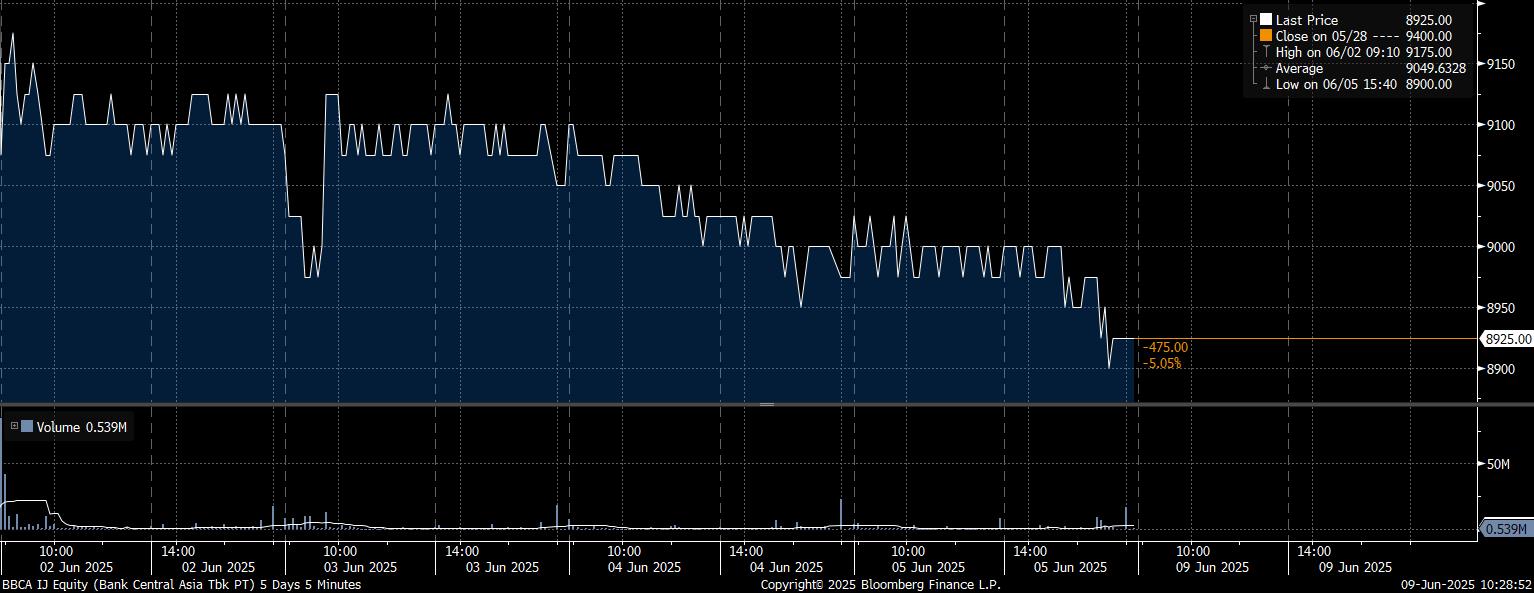Select the Average marker icon in legend
Viewport: 1534px width, 593px height.
1266,68
